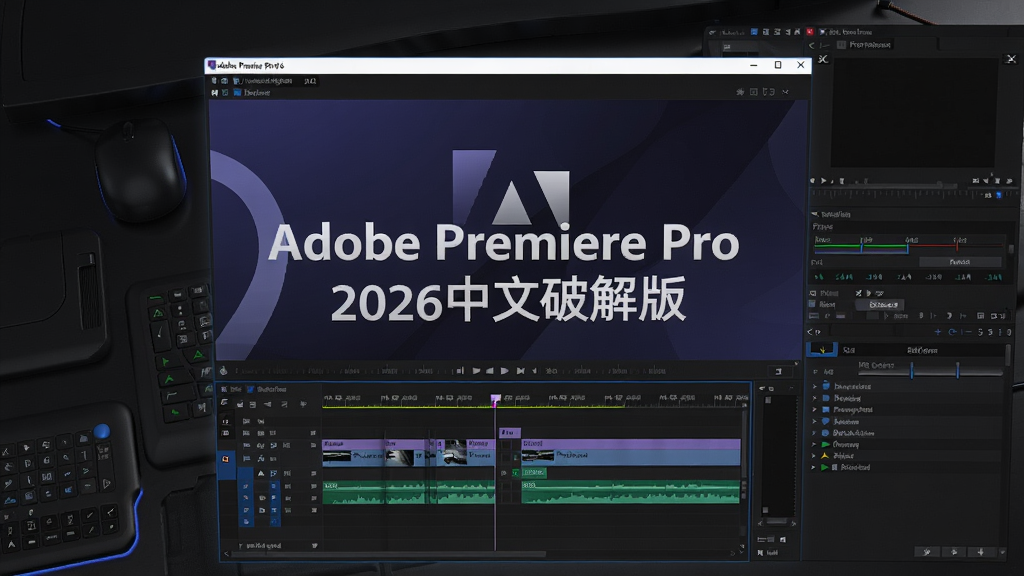Expand the tree row with a single green triangle

tap(814, 445)
